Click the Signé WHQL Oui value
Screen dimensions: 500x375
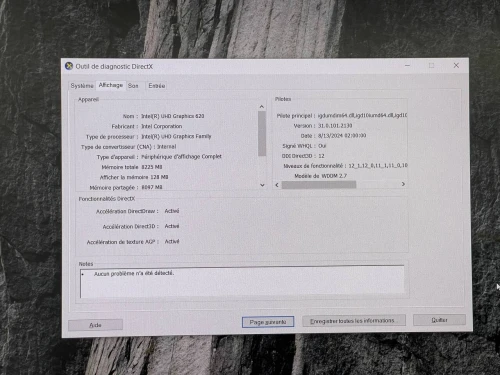pos(322,146)
